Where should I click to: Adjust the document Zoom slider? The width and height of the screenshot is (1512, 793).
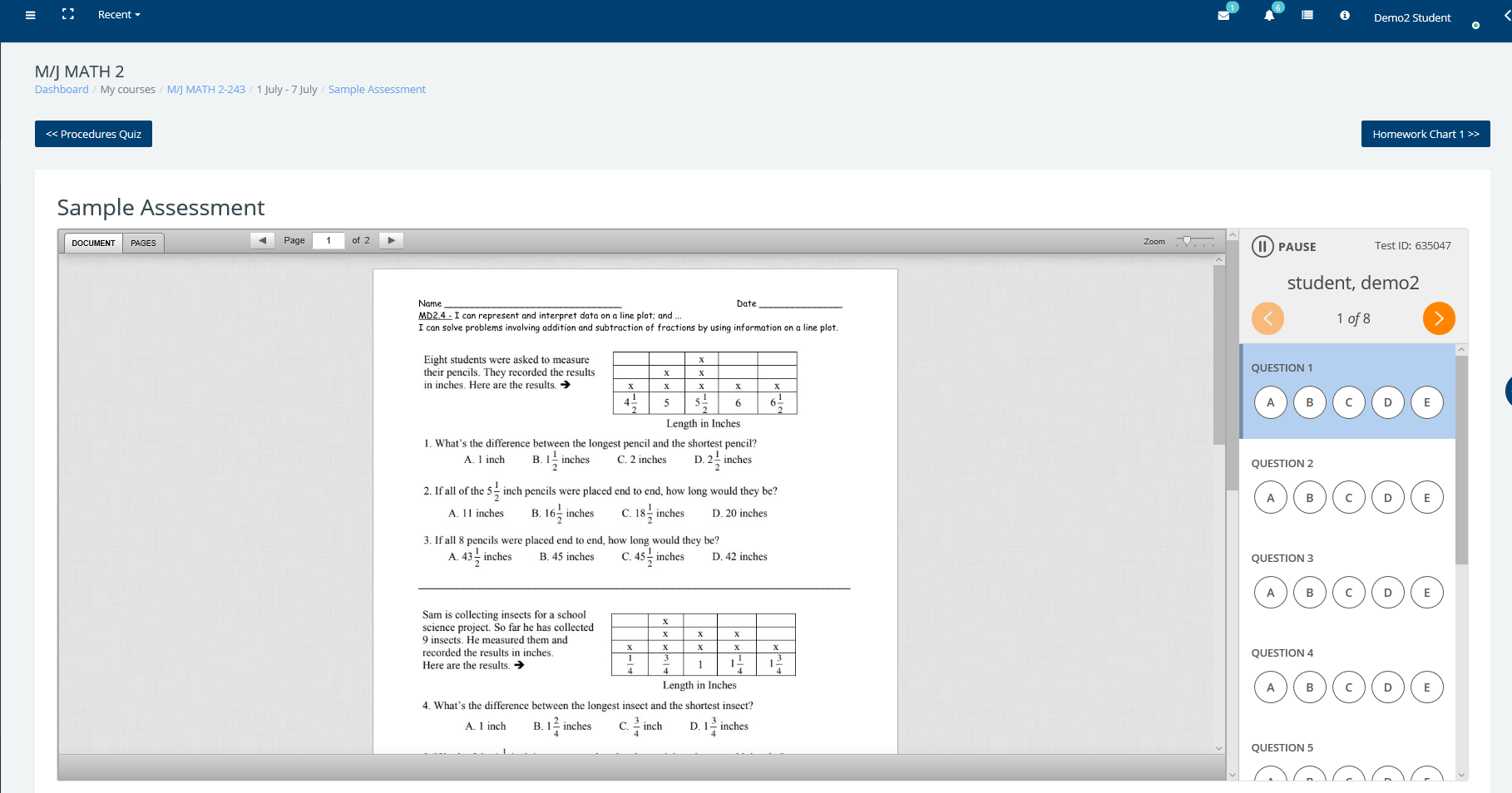1188,241
